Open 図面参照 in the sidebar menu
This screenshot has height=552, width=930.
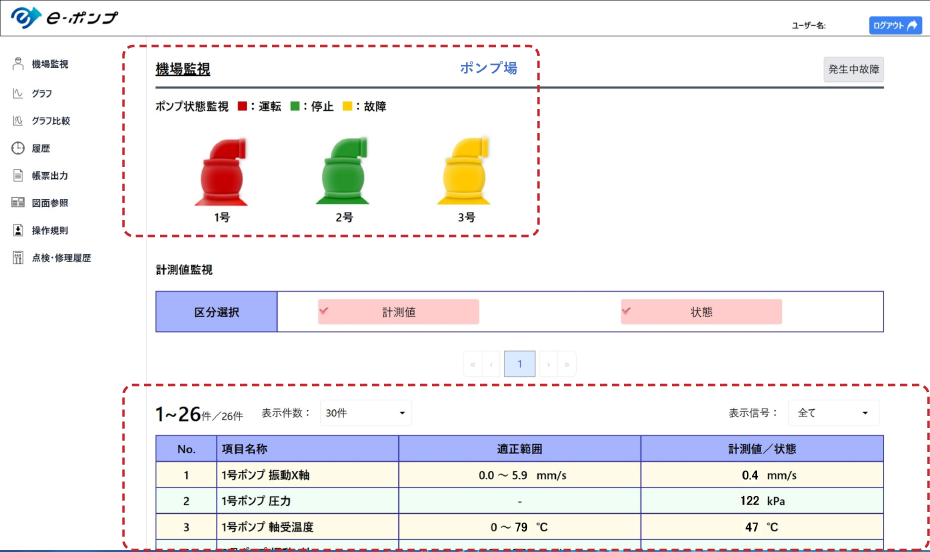tap(50, 203)
